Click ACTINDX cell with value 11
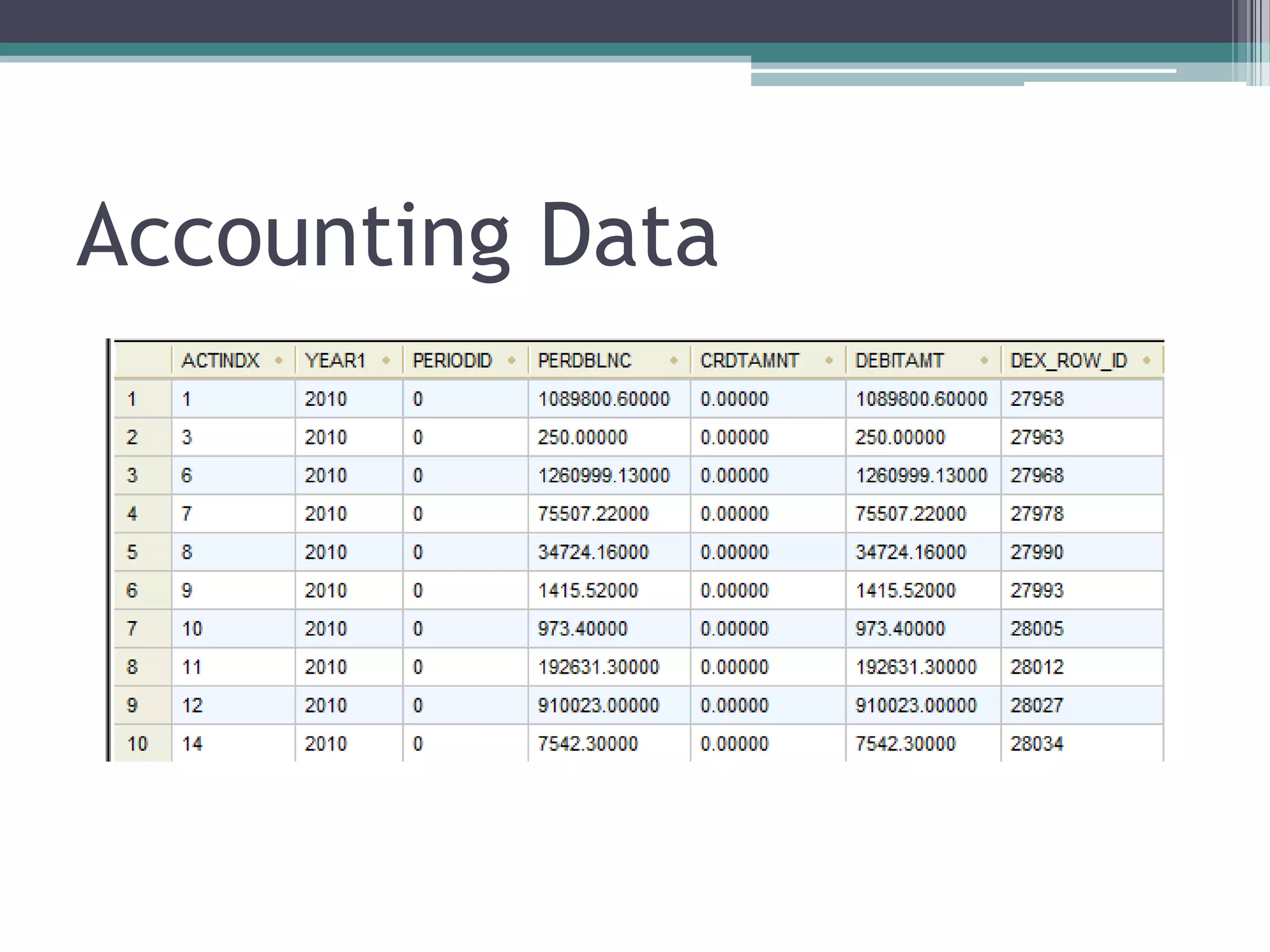Screen dimensions: 1270x952 coord(233,667)
